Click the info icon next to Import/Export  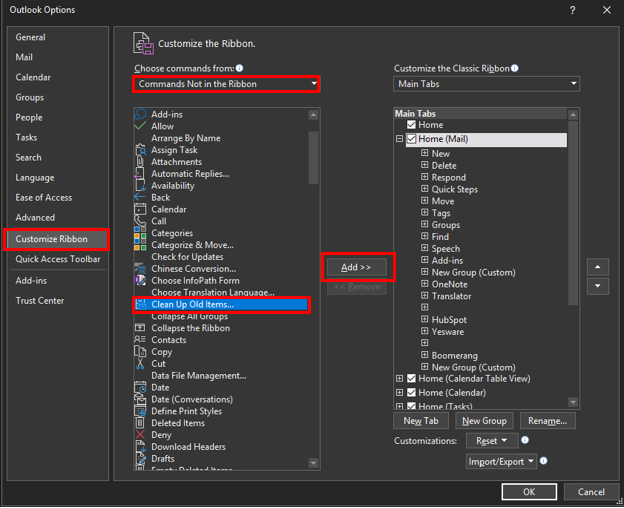(x=543, y=461)
